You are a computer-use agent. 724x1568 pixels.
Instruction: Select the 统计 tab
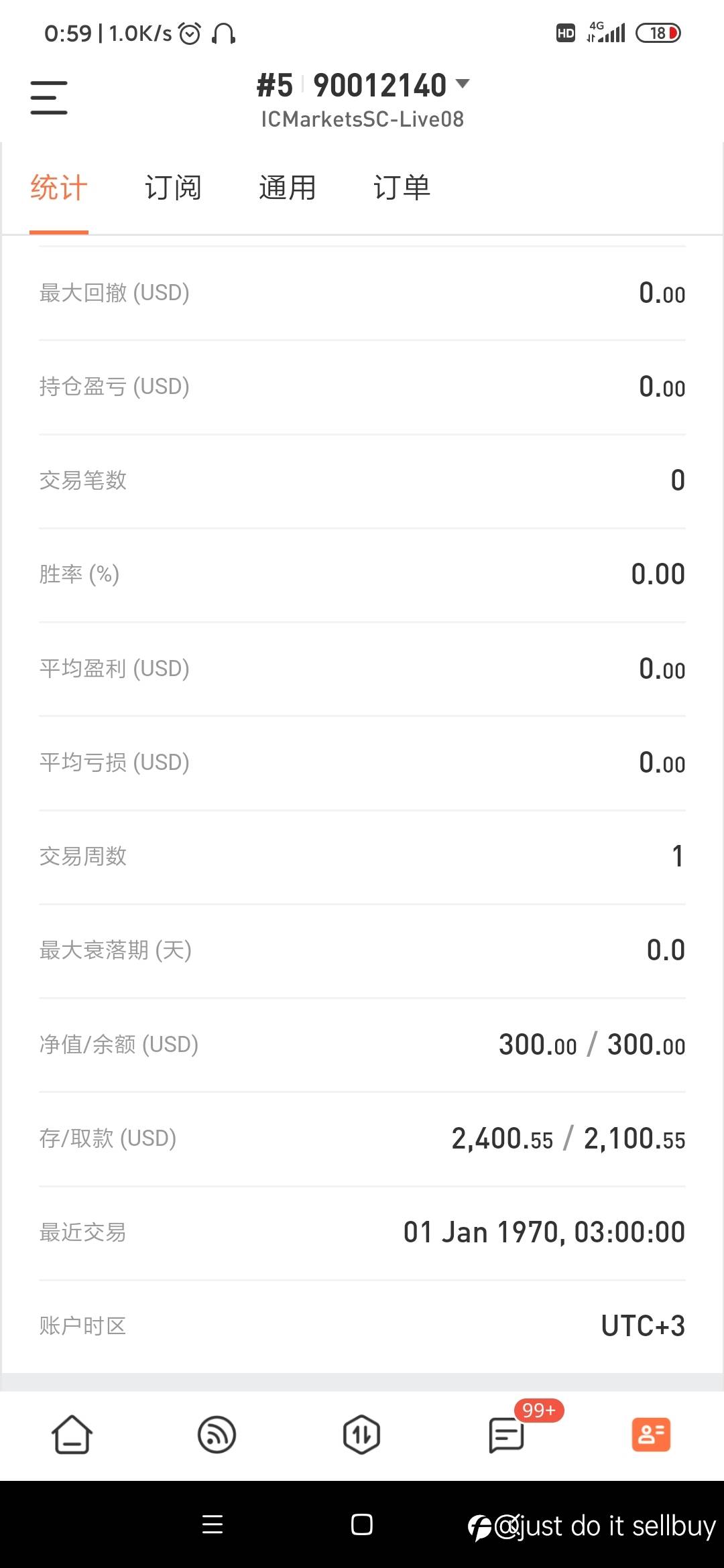coord(59,188)
